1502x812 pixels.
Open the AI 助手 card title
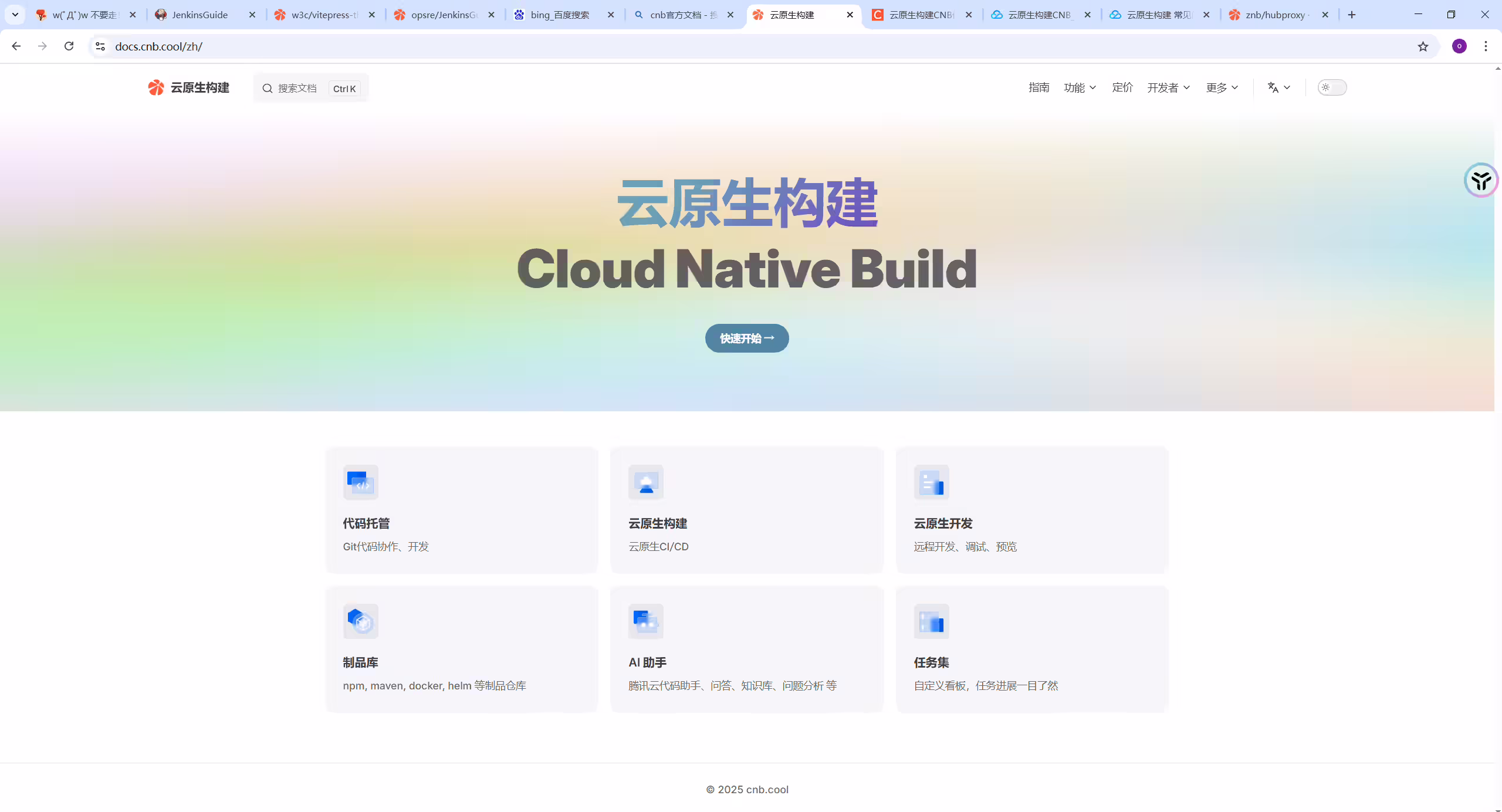click(x=647, y=662)
